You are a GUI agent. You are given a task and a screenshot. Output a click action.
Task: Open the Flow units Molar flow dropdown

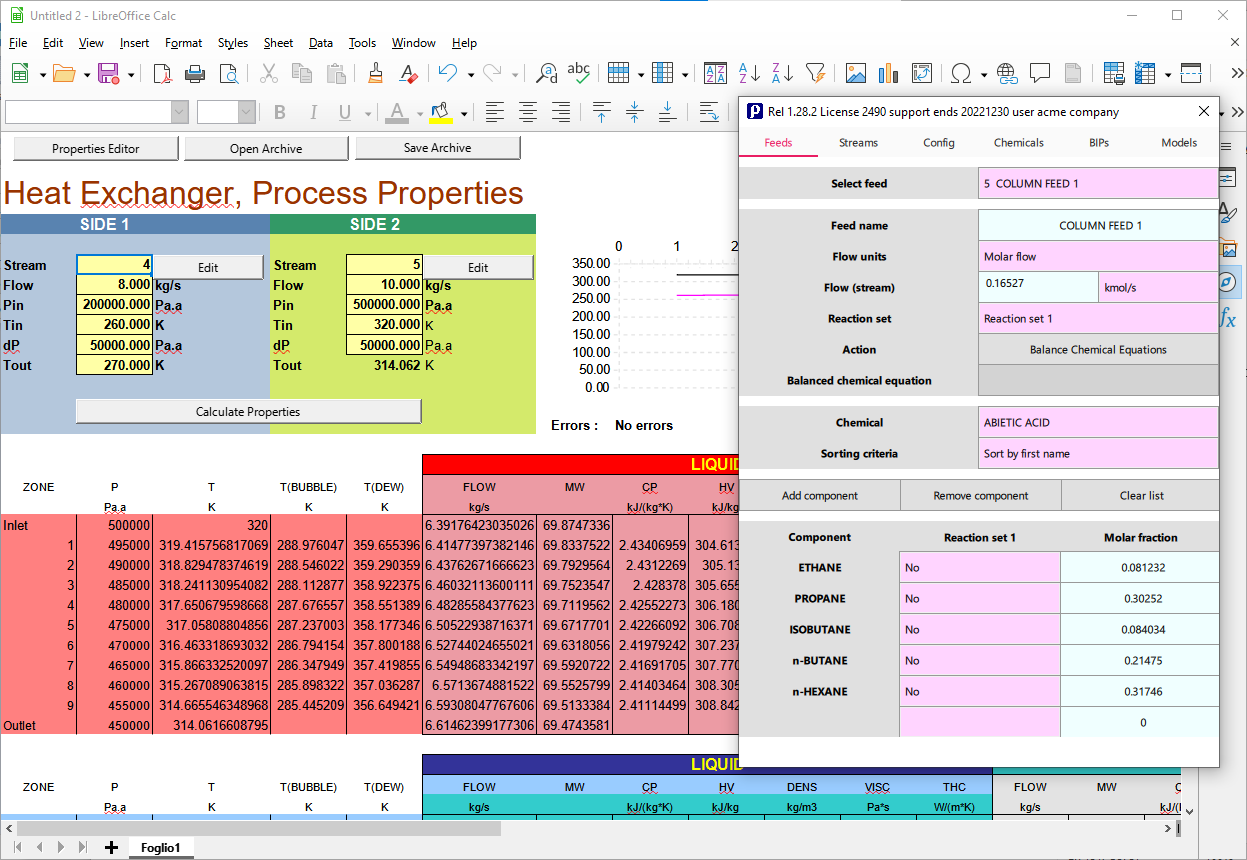(x=1098, y=256)
